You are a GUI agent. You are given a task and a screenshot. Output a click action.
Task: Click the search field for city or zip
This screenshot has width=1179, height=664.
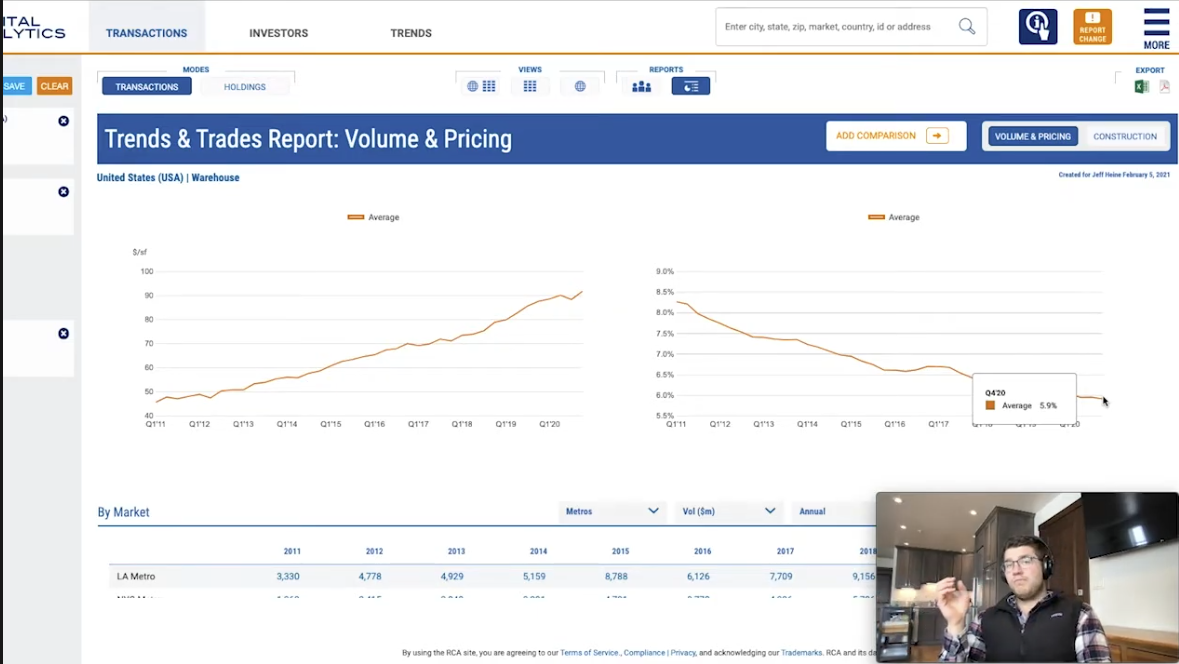point(840,26)
